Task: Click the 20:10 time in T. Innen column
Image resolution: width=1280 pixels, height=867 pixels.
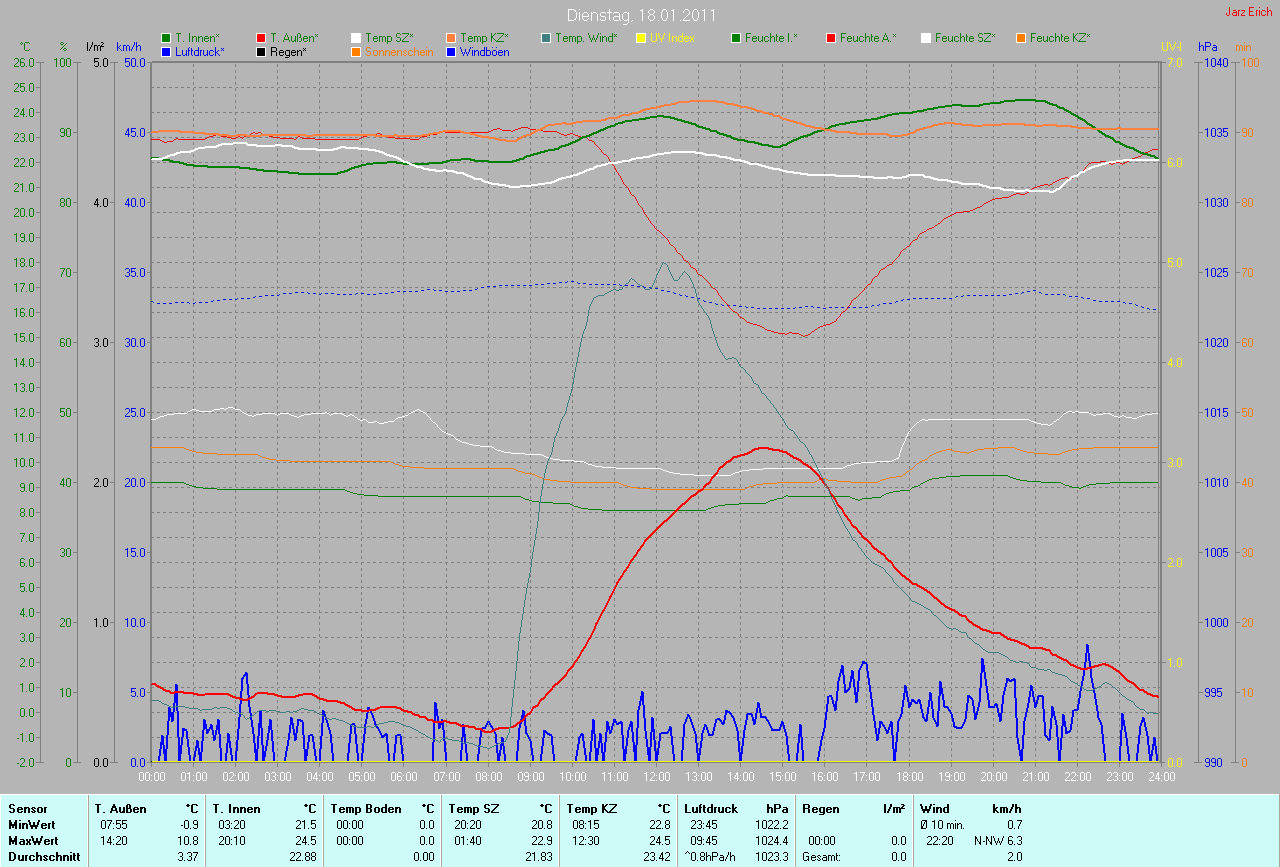Action: pos(231,841)
